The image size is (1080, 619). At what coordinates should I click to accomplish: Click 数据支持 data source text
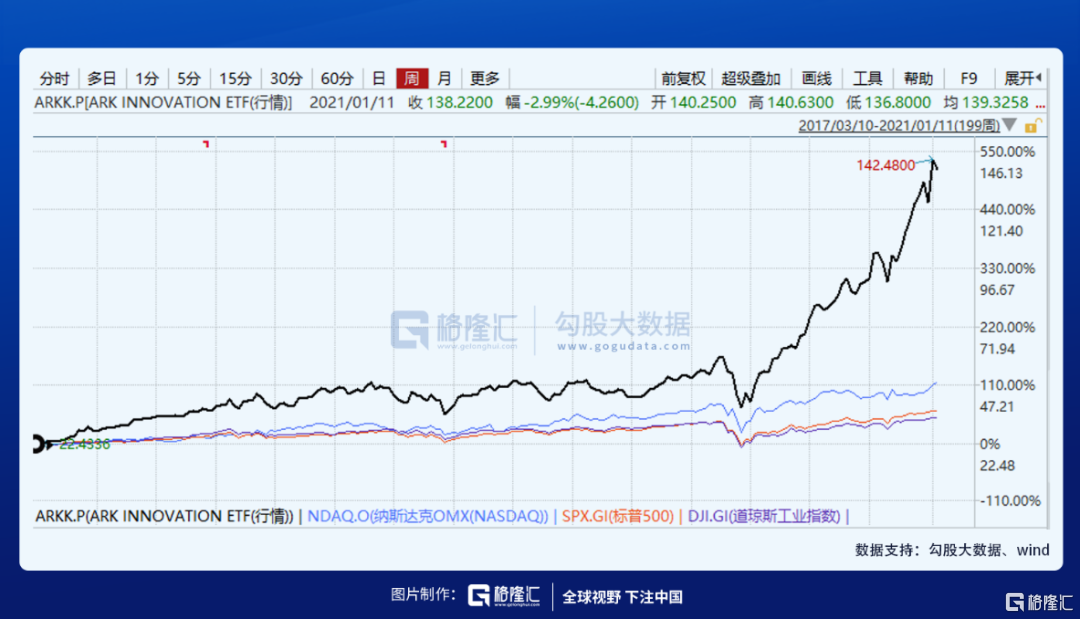pos(952,549)
